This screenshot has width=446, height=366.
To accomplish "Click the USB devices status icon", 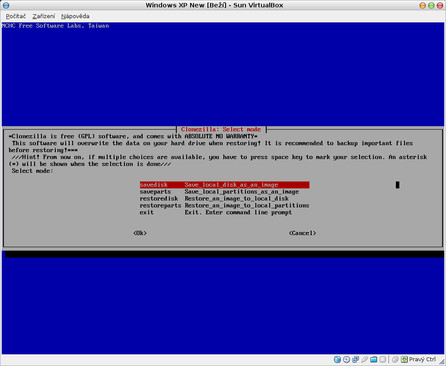I will (x=364, y=359).
